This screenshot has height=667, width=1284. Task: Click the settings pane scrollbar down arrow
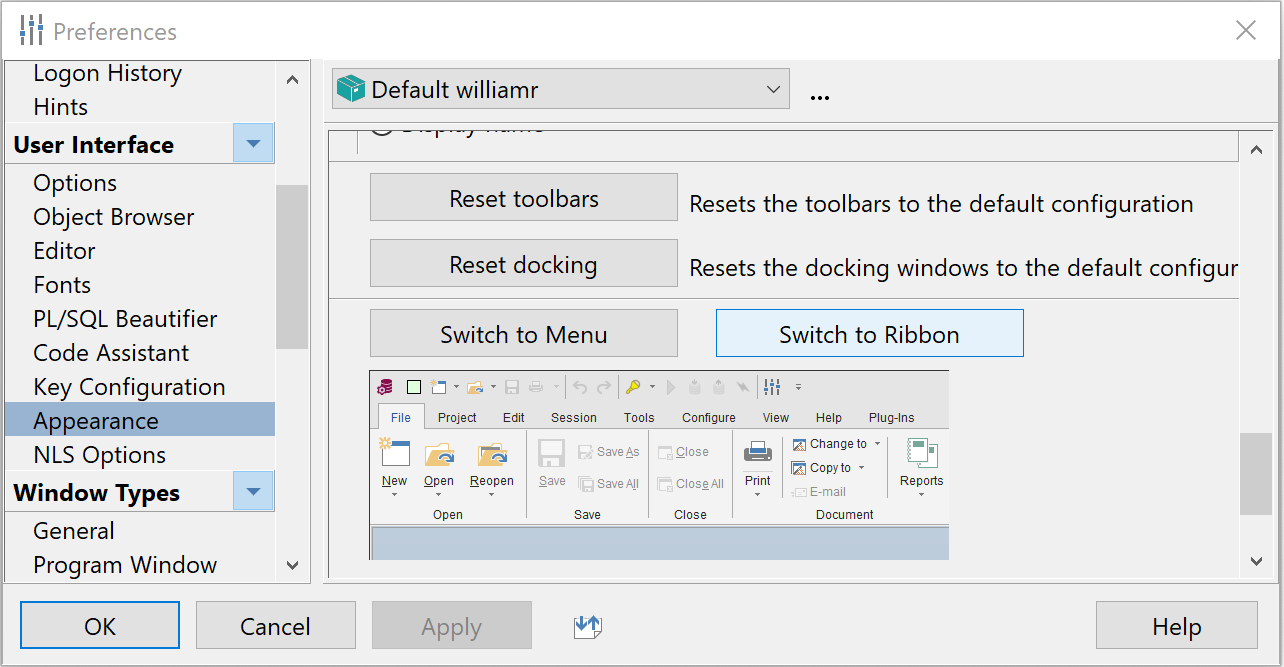(x=1256, y=562)
